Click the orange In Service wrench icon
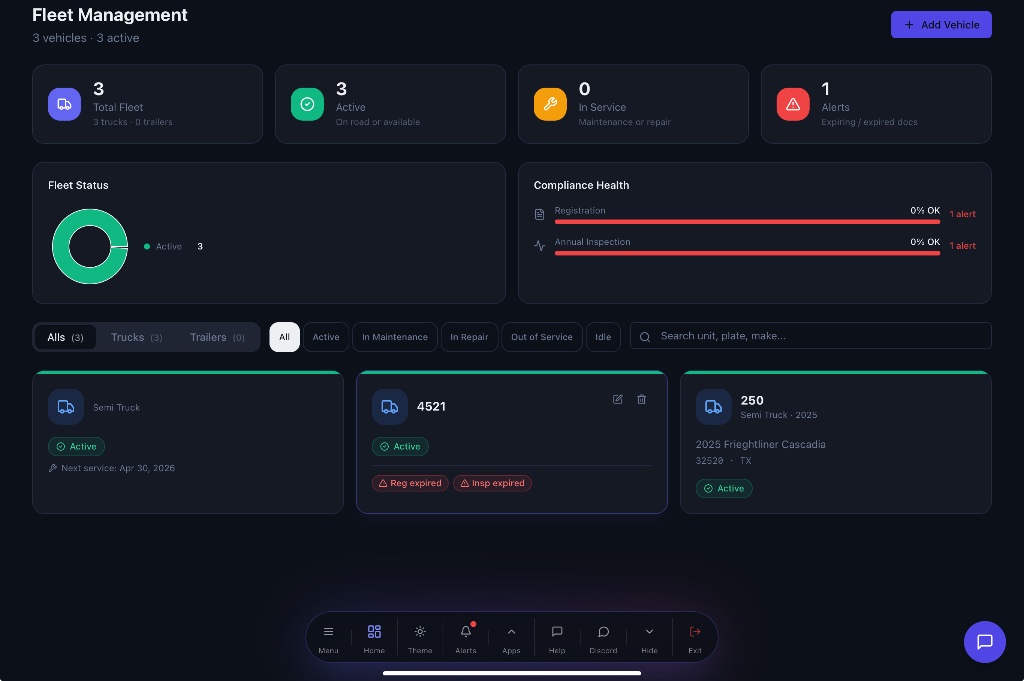The height and width of the screenshot is (681, 1024). [550, 104]
